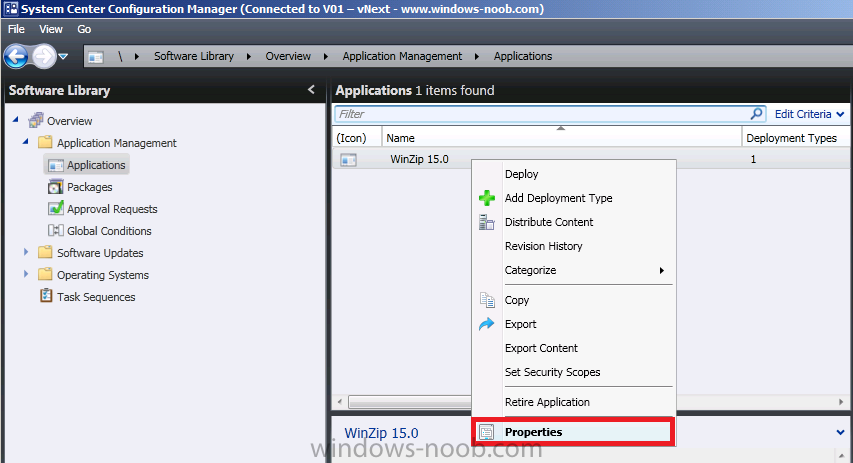Click the Distribute Content server icon
853x463 pixels.
(x=486, y=222)
